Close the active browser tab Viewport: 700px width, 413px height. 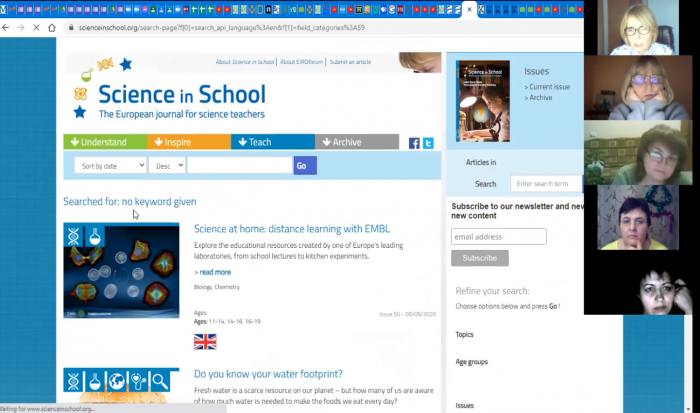470,9
